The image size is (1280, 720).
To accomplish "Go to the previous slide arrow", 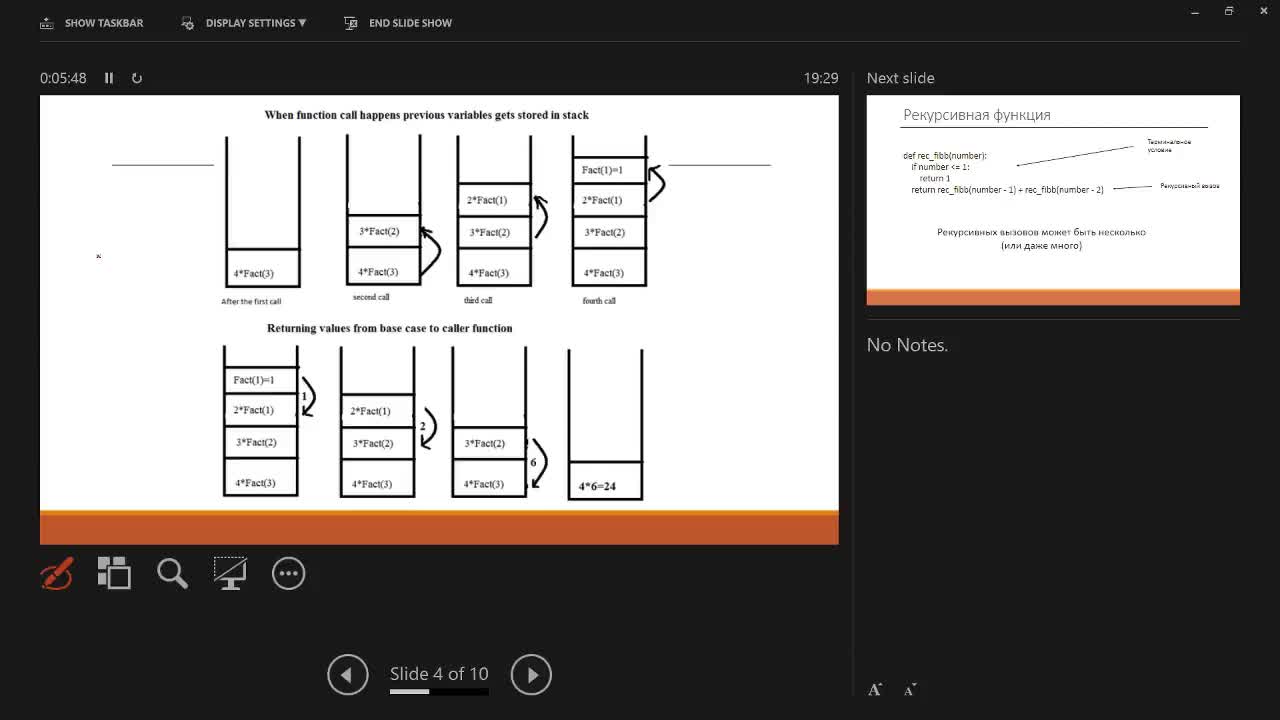I will point(348,674).
